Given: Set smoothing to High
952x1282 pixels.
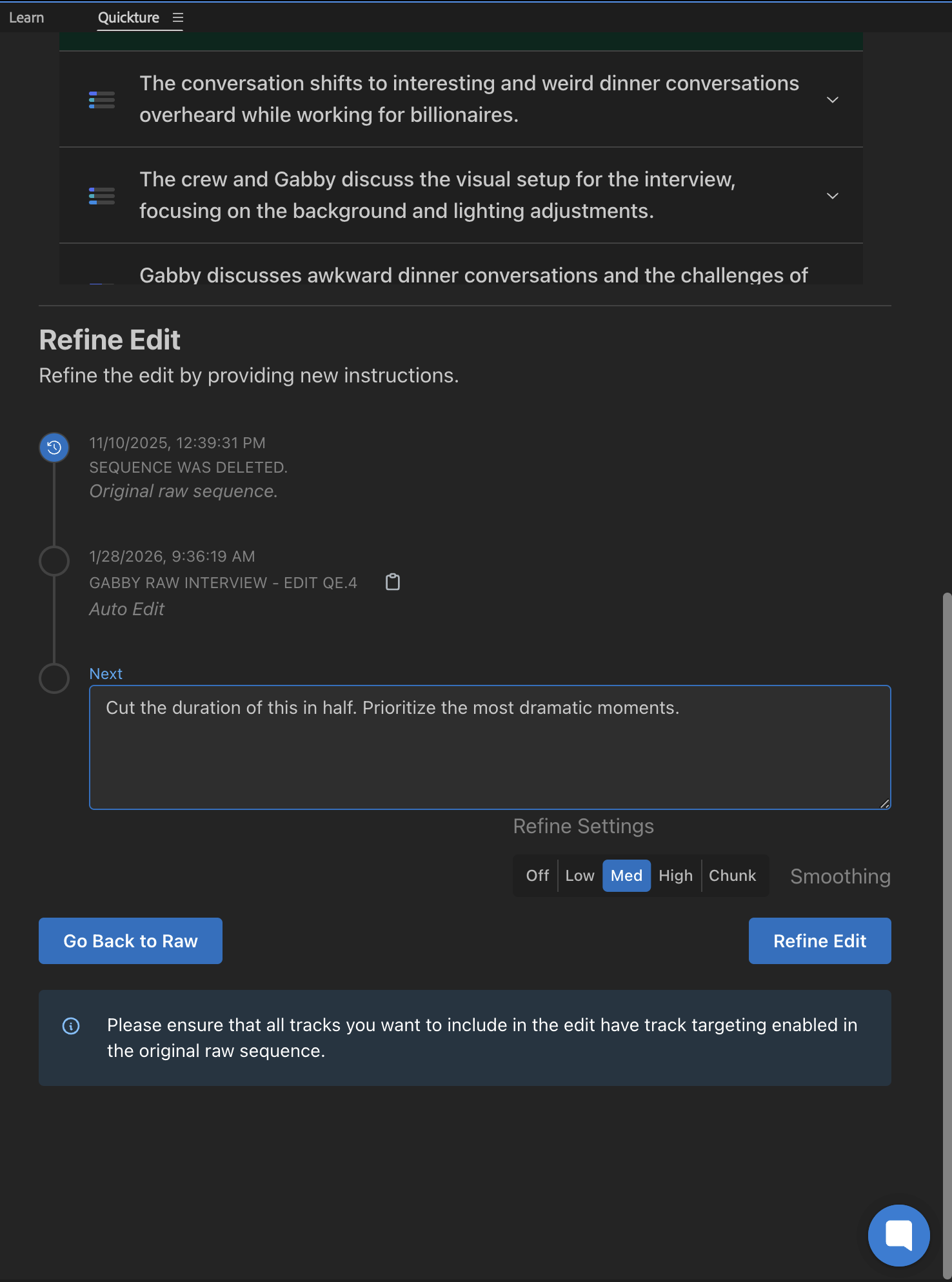Looking at the screenshot, I should [675, 876].
